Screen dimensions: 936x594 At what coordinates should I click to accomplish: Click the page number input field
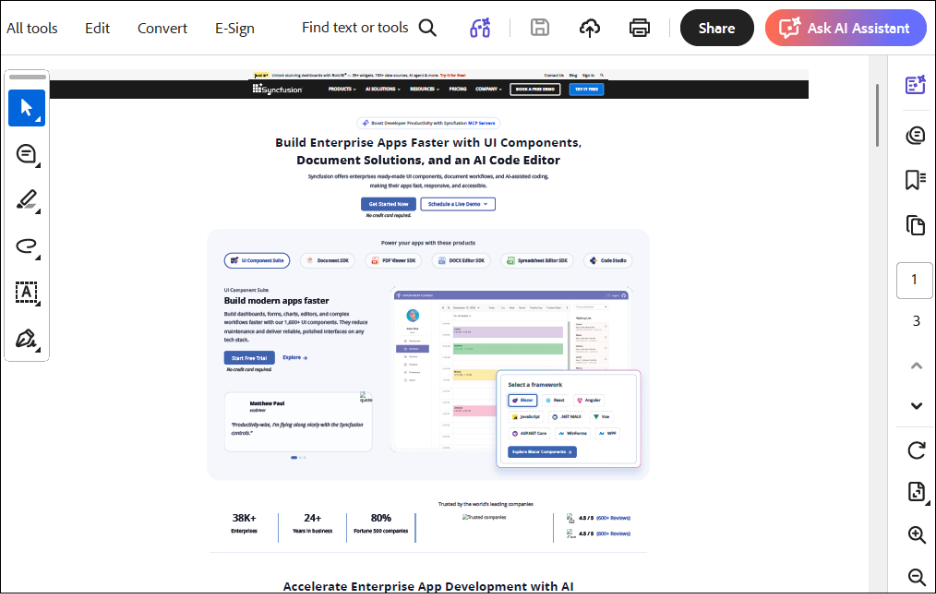tap(914, 280)
